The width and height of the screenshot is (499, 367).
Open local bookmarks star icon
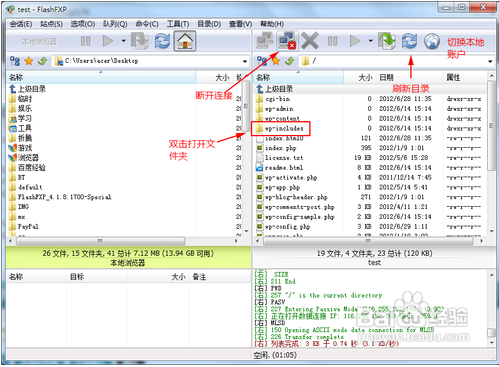pyautogui.click(x=29, y=61)
